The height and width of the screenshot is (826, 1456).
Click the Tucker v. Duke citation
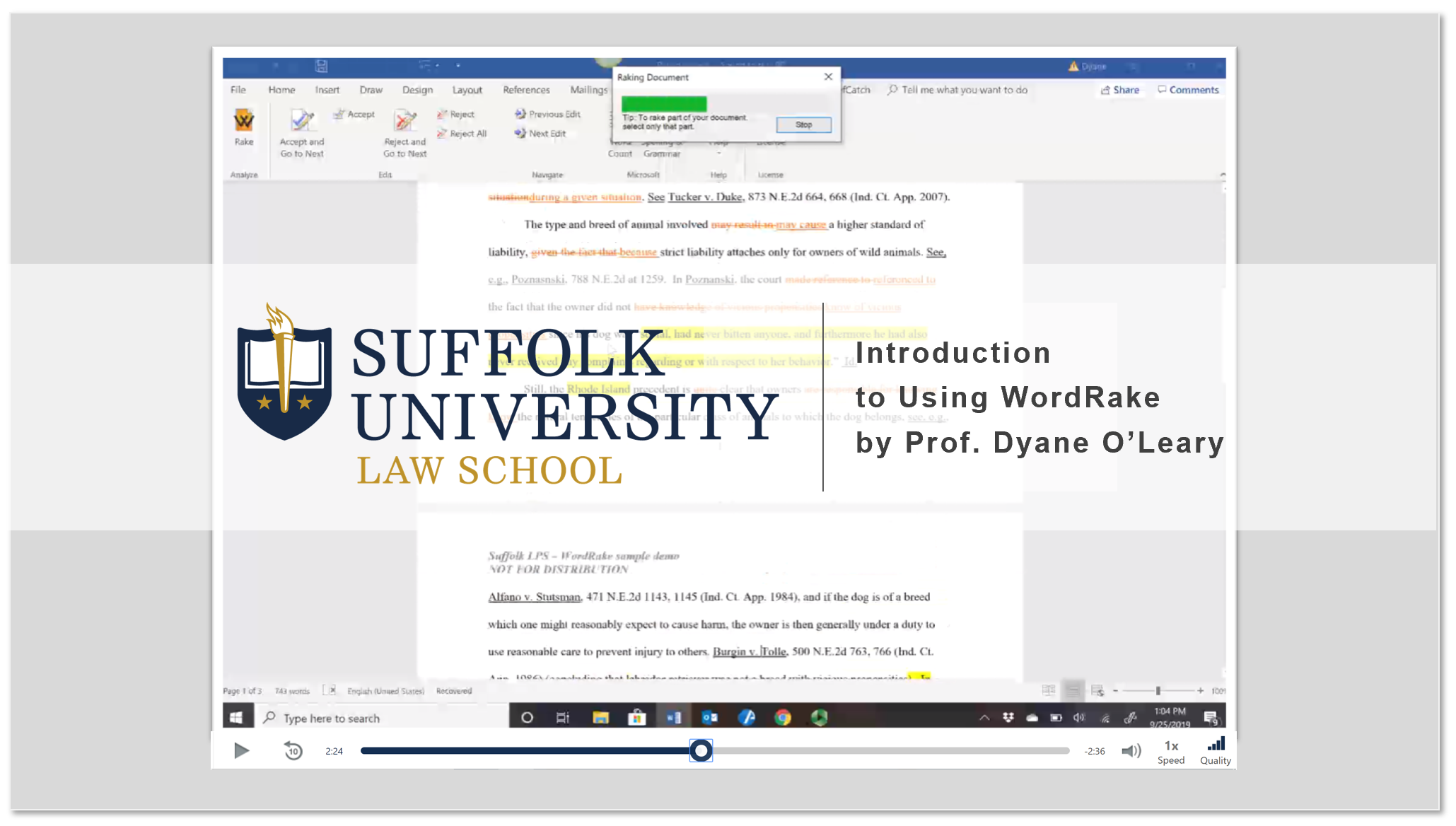(705, 197)
